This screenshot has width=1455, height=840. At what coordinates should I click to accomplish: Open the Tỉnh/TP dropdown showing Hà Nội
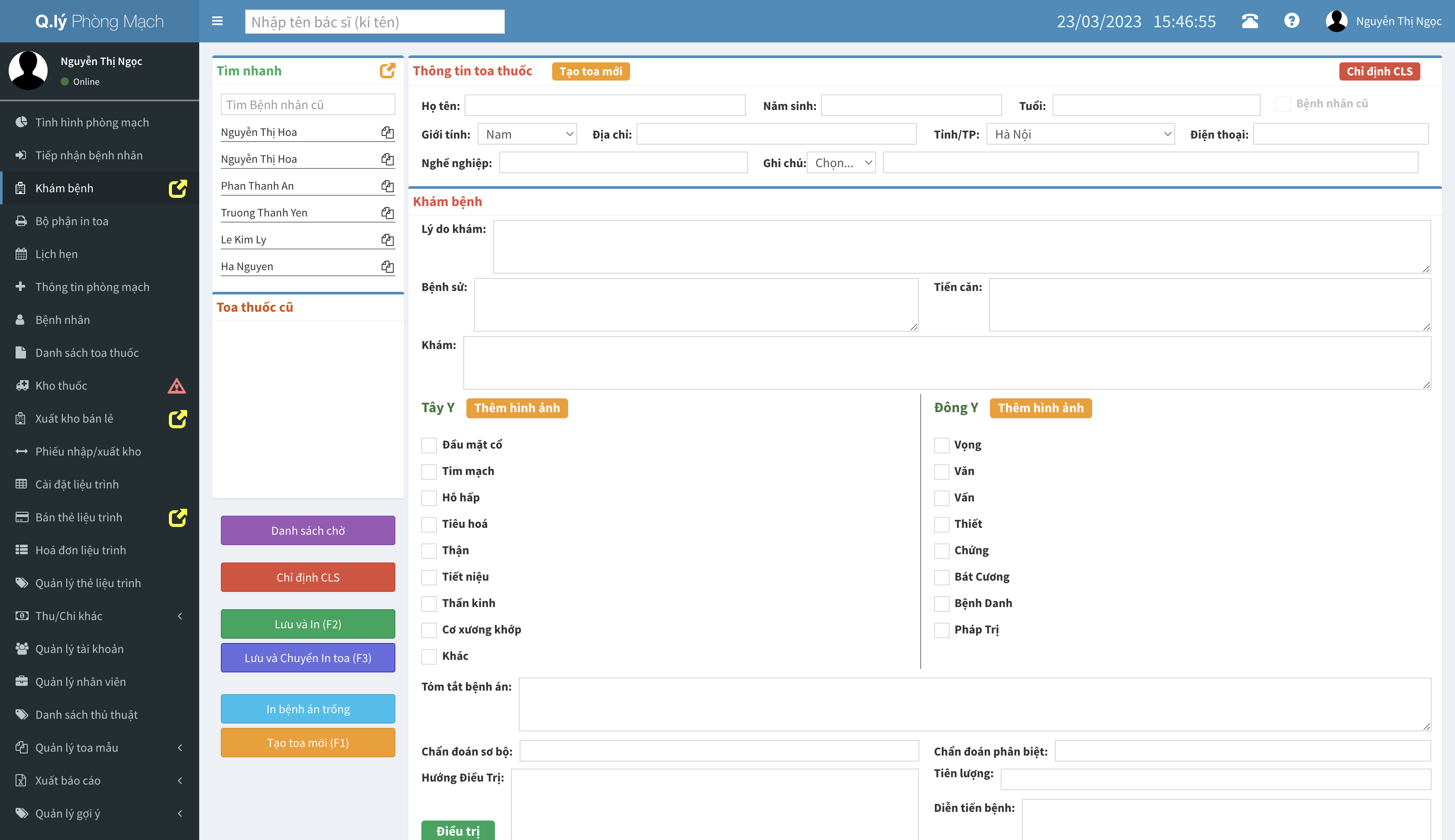[1080, 134]
